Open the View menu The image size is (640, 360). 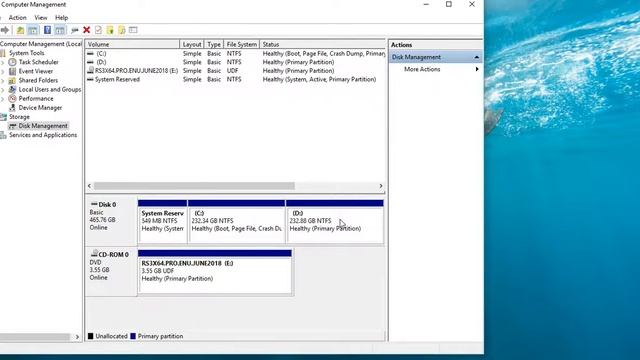[40, 18]
